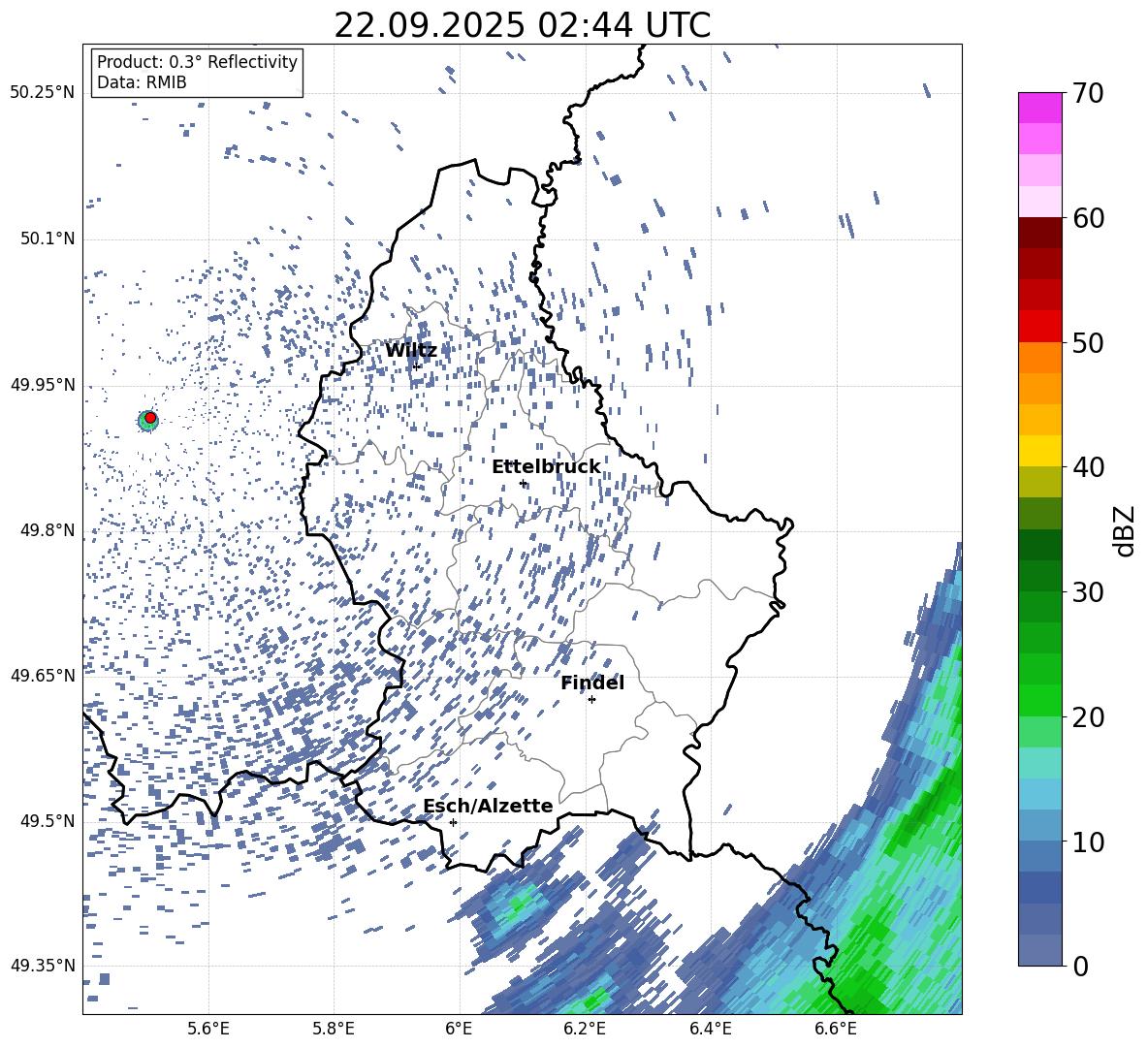Viewport: 1148px width, 1048px height.
Task: Click the red radar location marker
Action: click(x=150, y=418)
